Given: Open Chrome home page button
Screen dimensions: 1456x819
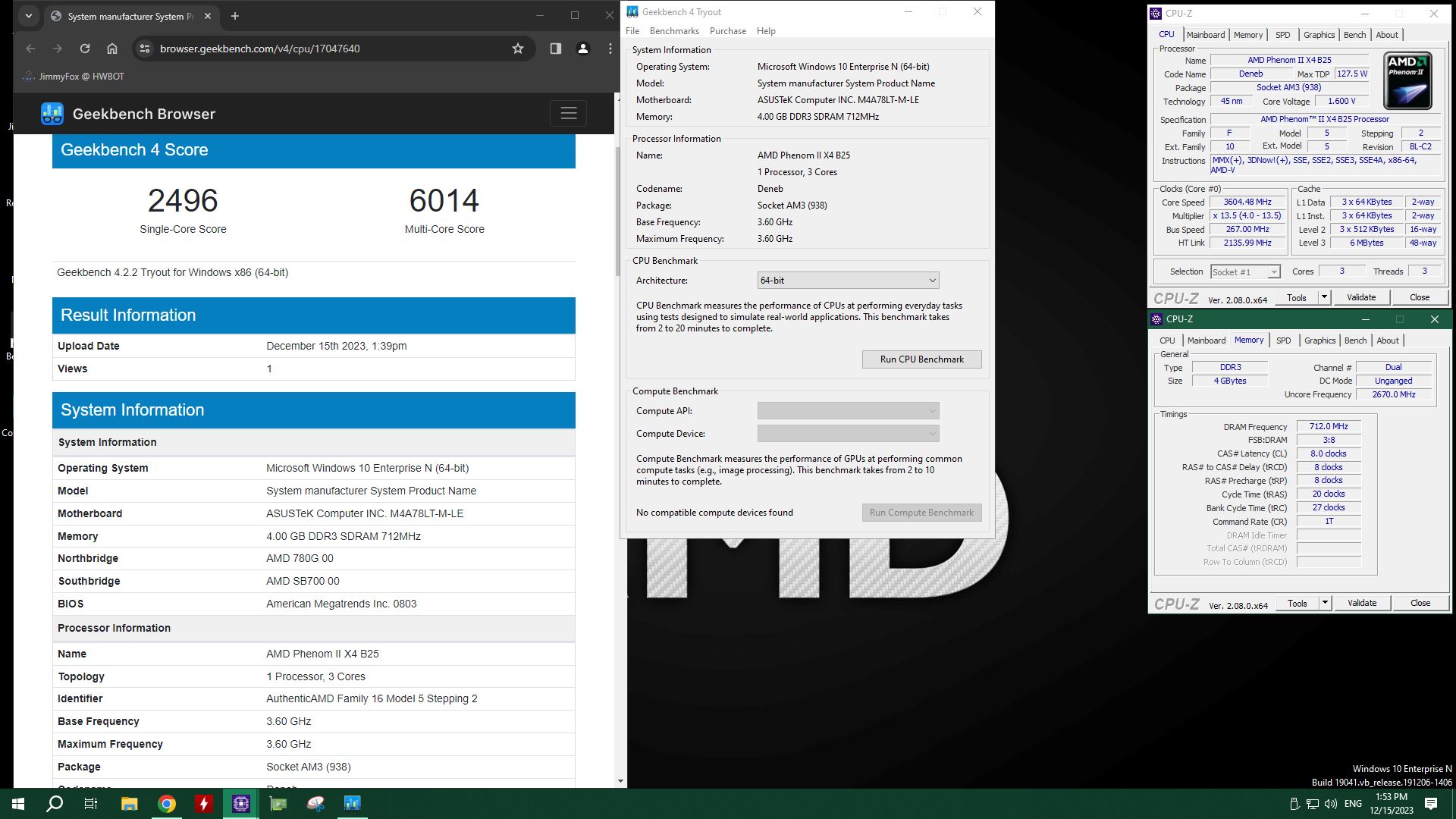Looking at the screenshot, I should tap(112, 49).
